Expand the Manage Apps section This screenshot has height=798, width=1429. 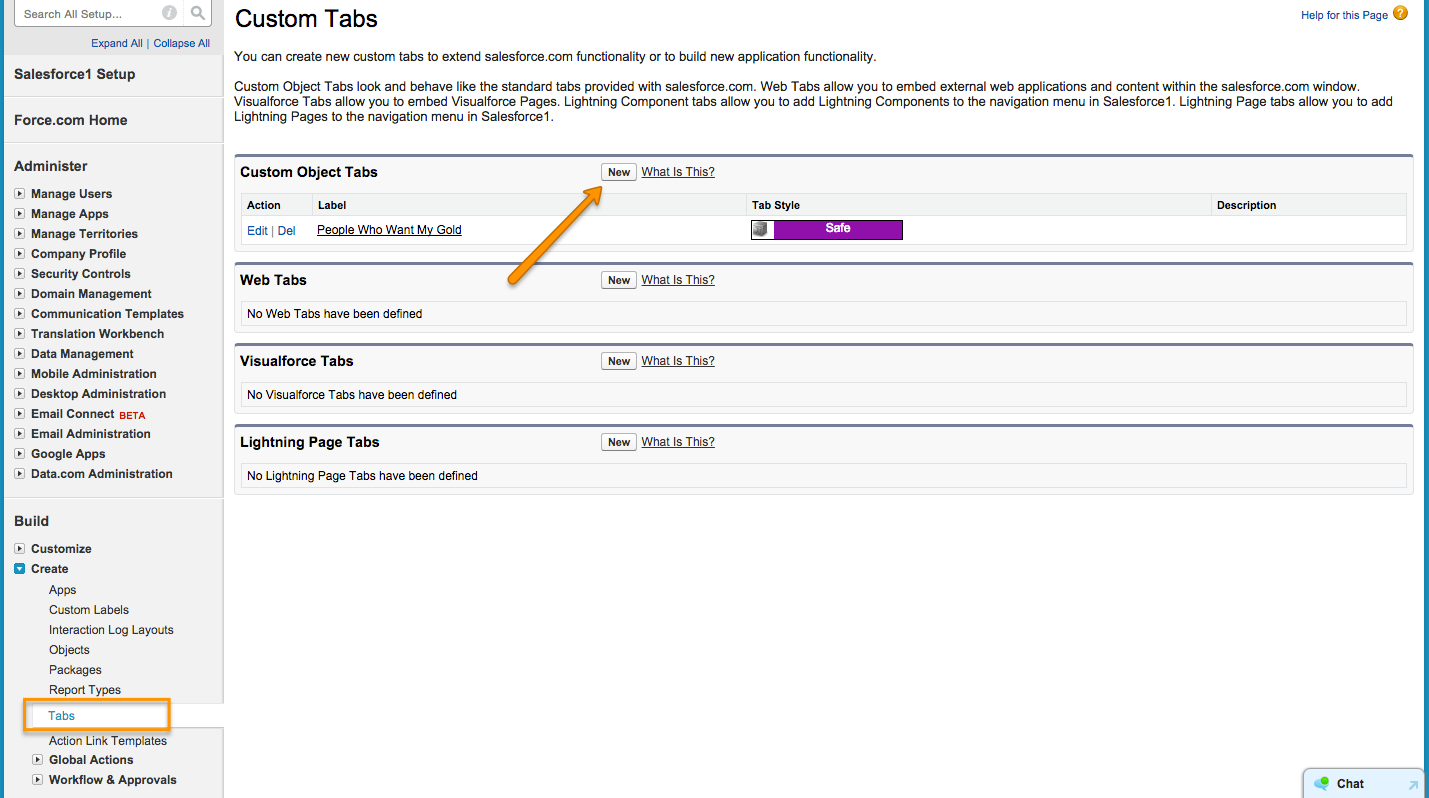[20, 214]
